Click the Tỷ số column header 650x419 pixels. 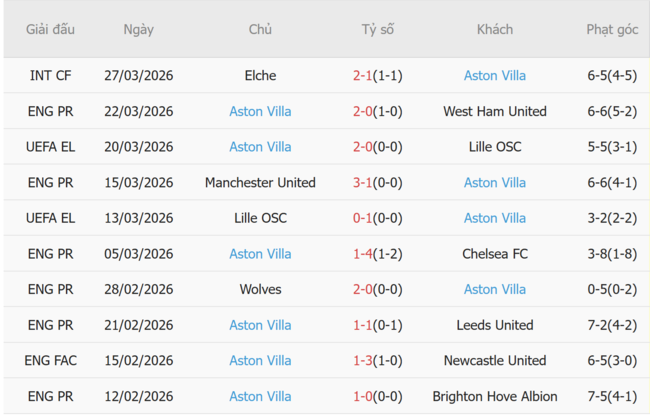click(377, 29)
